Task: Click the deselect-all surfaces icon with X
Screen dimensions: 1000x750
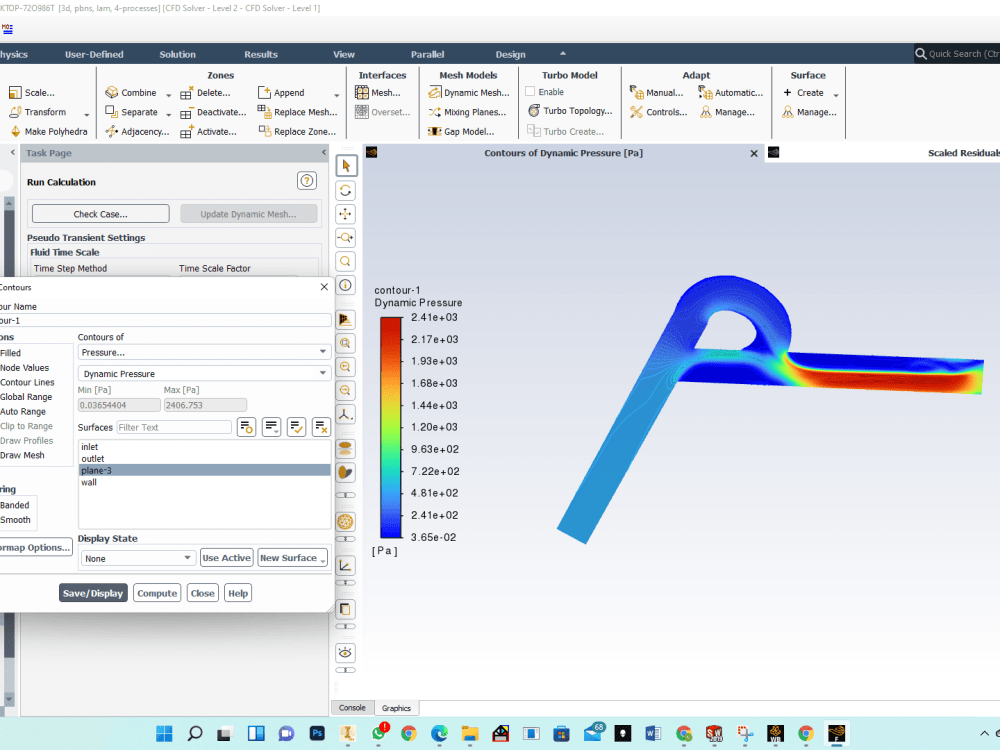Action: (322, 428)
